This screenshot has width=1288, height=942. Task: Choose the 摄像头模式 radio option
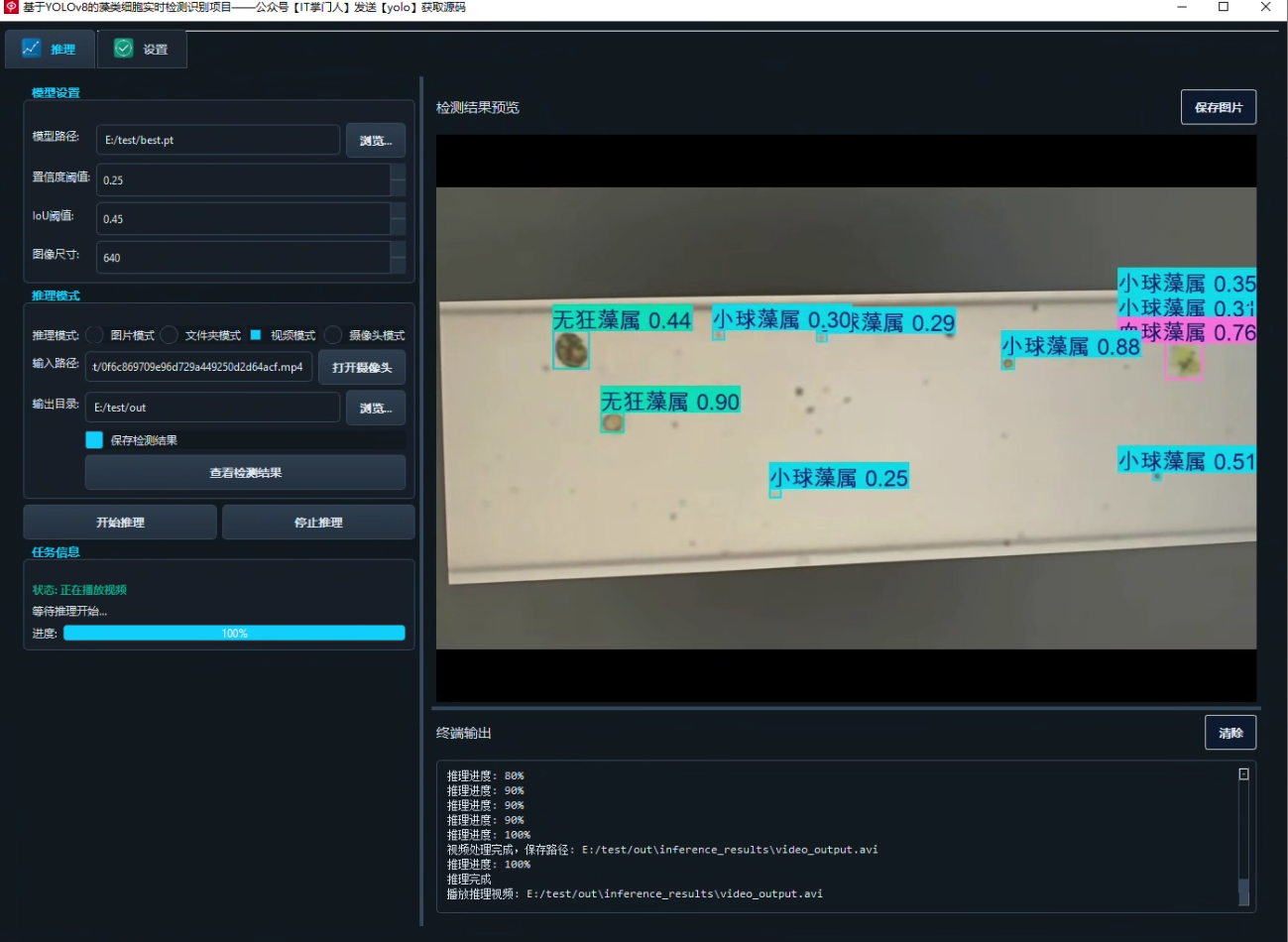[333, 335]
